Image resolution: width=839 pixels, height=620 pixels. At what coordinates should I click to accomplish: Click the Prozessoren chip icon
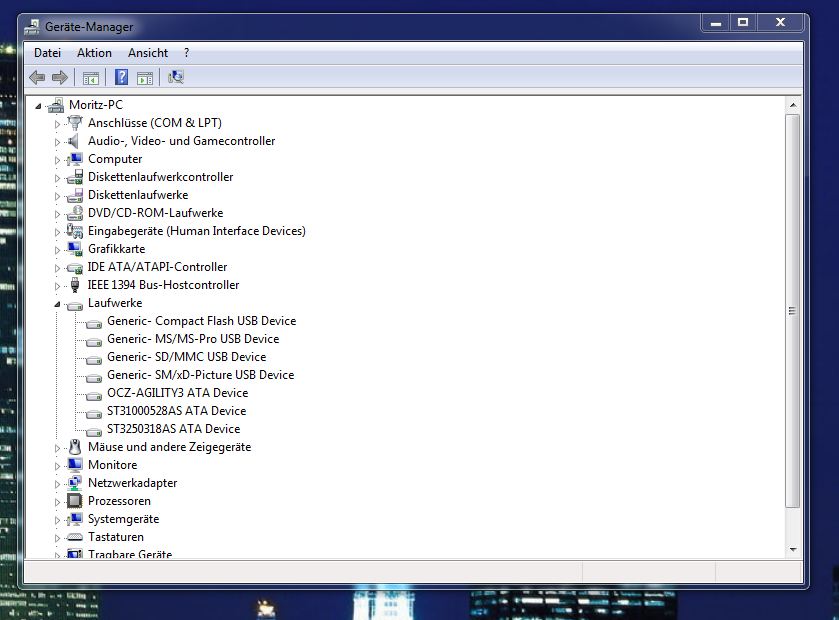[x=74, y=501]
